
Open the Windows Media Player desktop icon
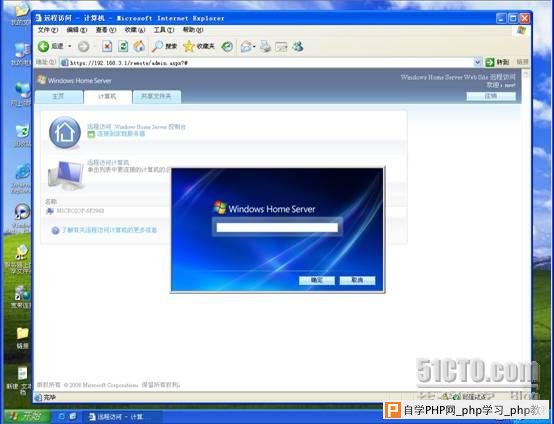[22, 218]
